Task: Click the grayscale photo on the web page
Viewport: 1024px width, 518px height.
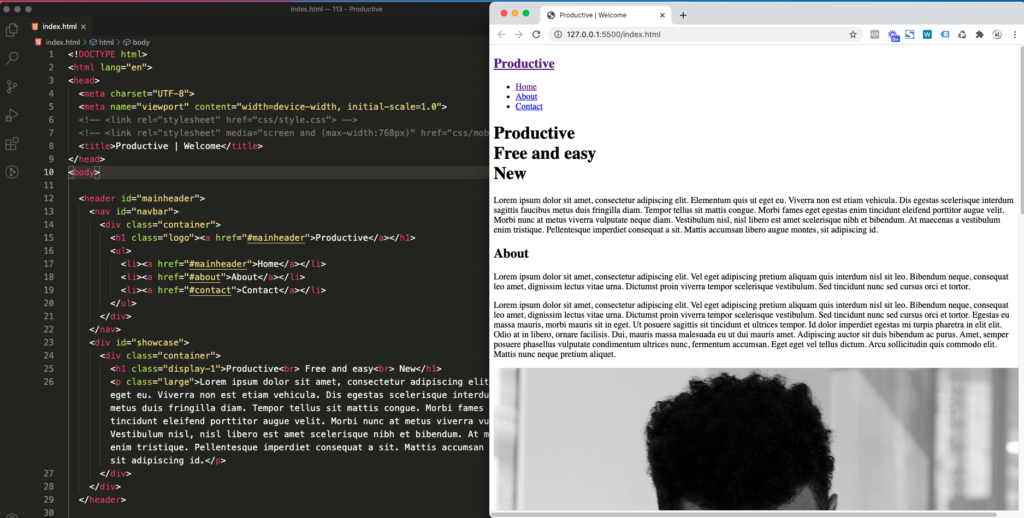Action: 755,439
